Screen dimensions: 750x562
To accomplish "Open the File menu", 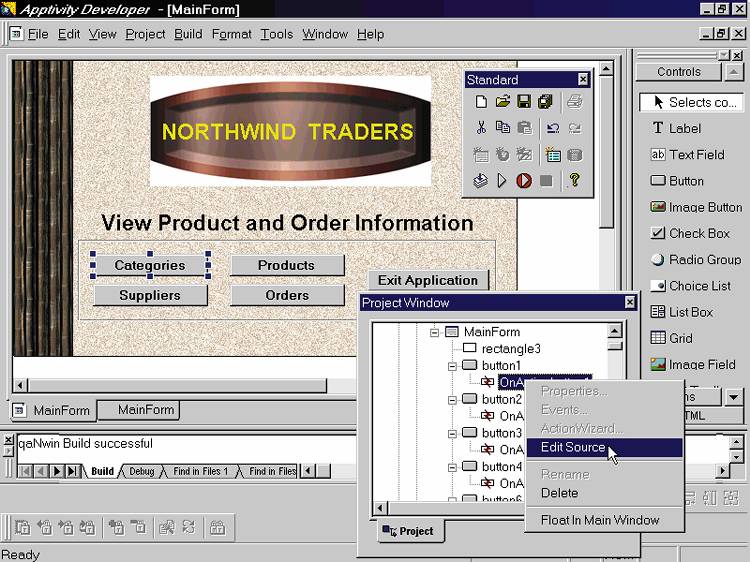I will tap(38, 34).
